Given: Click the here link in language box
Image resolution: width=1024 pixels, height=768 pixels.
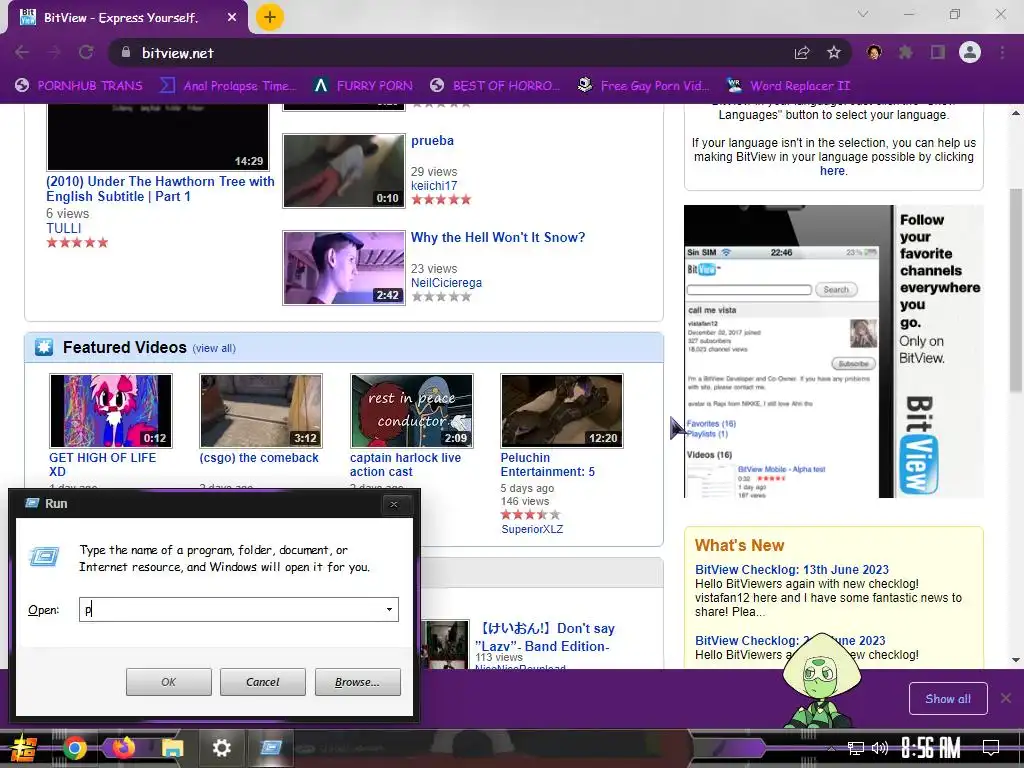Looking at the screenshot, I should point(832,170).
